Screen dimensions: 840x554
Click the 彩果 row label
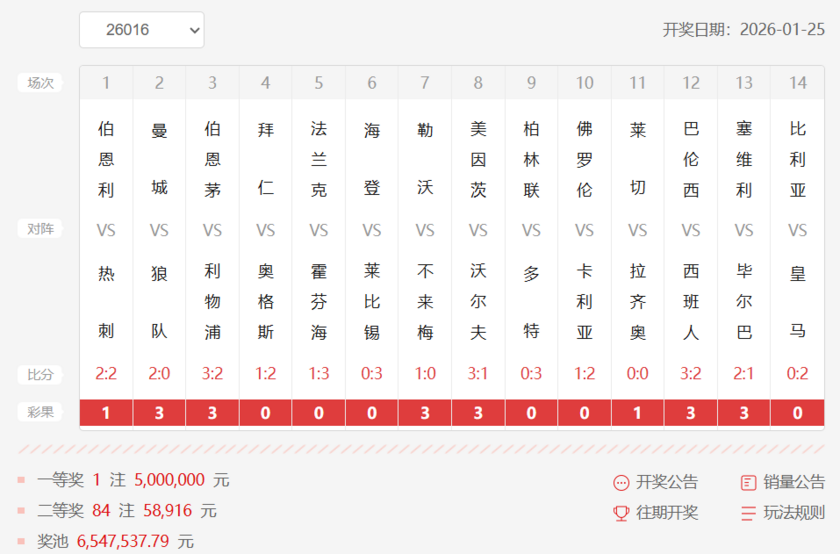point(40,412)
